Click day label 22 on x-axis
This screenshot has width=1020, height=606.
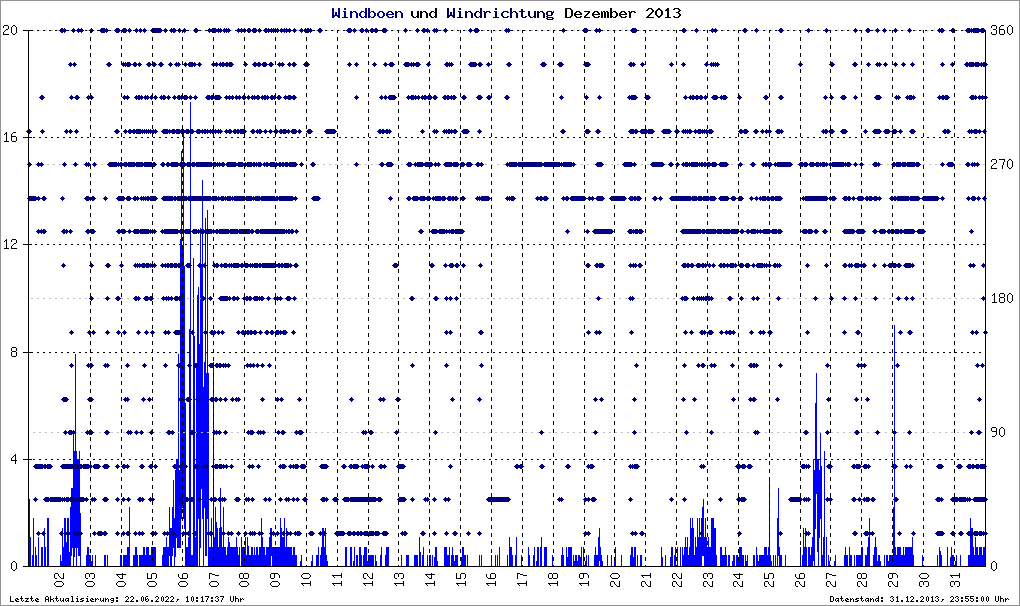click(677, 579)
